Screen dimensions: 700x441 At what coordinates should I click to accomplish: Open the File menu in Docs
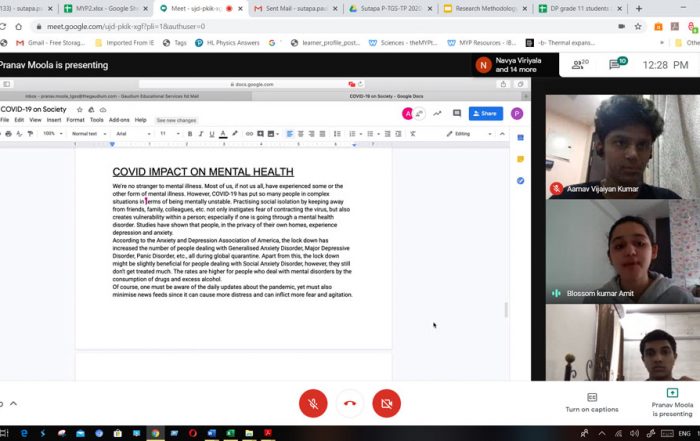(x=4, y=120)
